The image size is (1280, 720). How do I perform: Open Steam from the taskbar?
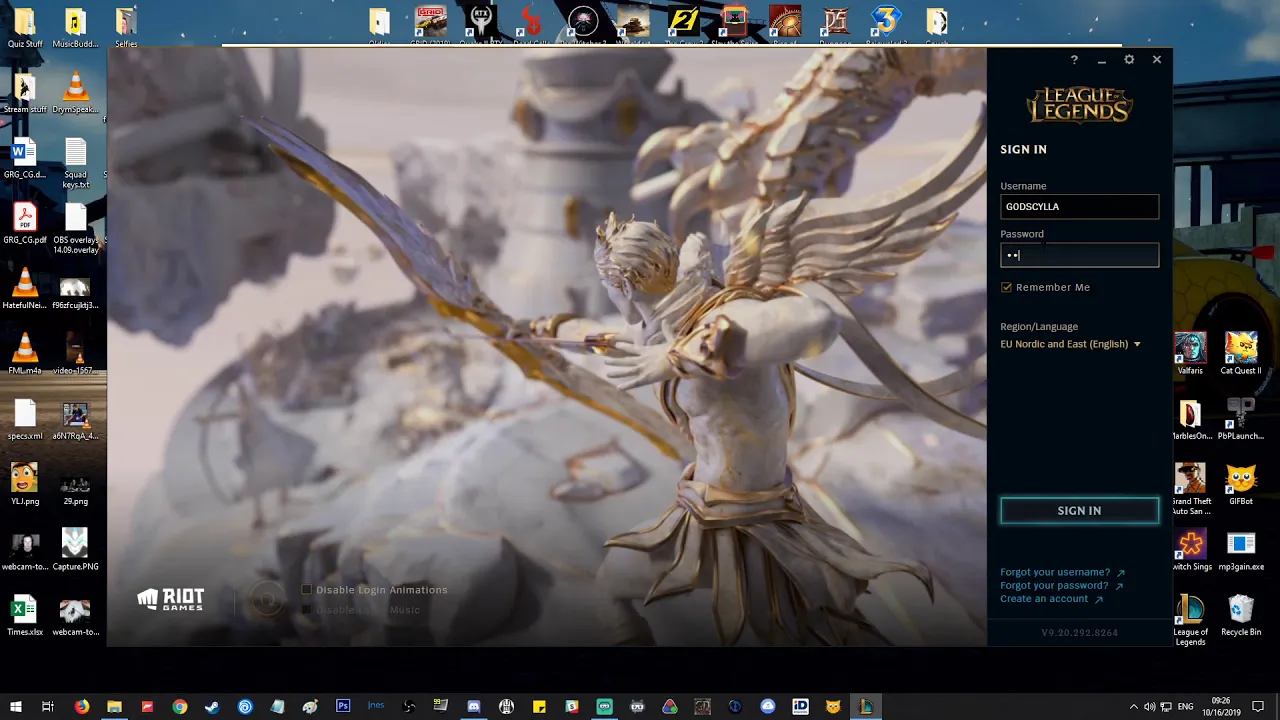coord(212,707)
